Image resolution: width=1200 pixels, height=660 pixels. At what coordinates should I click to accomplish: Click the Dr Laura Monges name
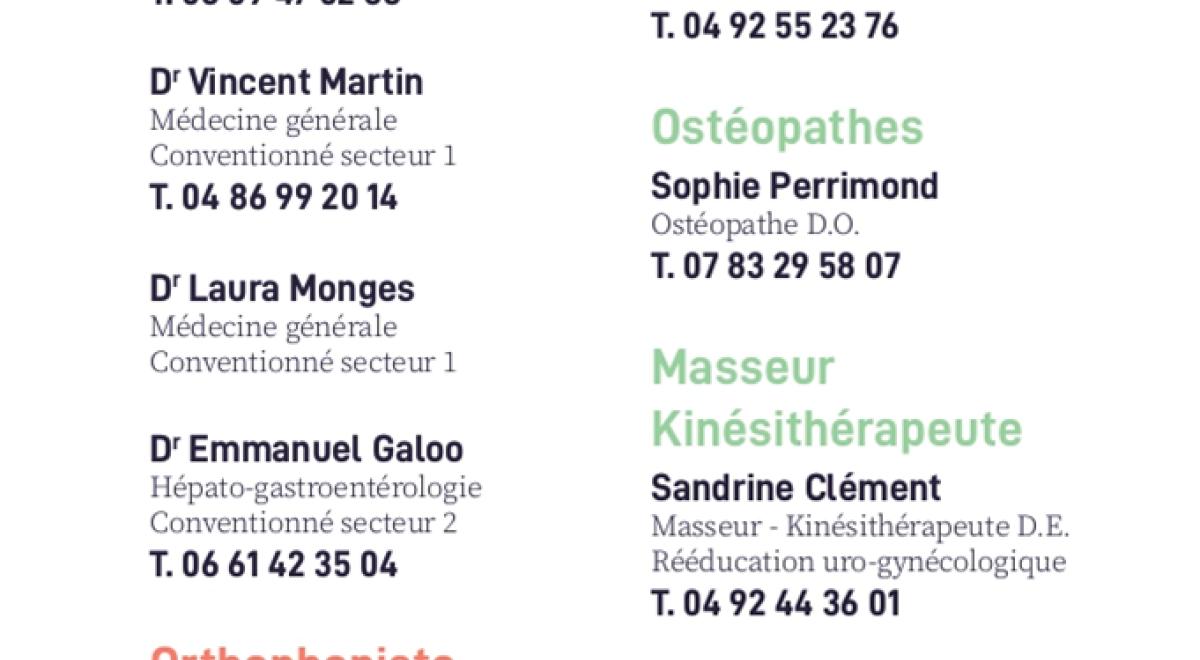[282, 289]
